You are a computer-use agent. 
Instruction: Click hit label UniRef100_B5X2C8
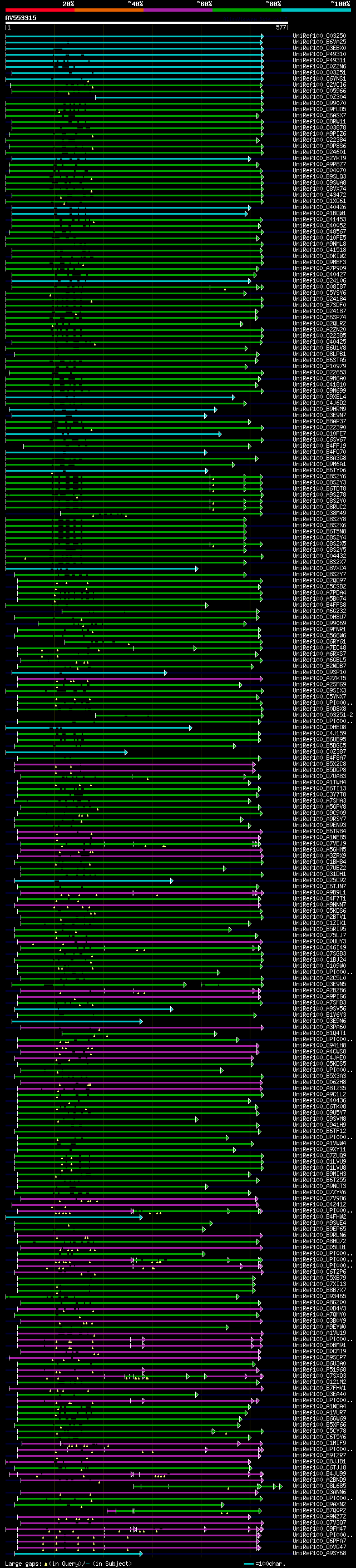click(319, 764)
